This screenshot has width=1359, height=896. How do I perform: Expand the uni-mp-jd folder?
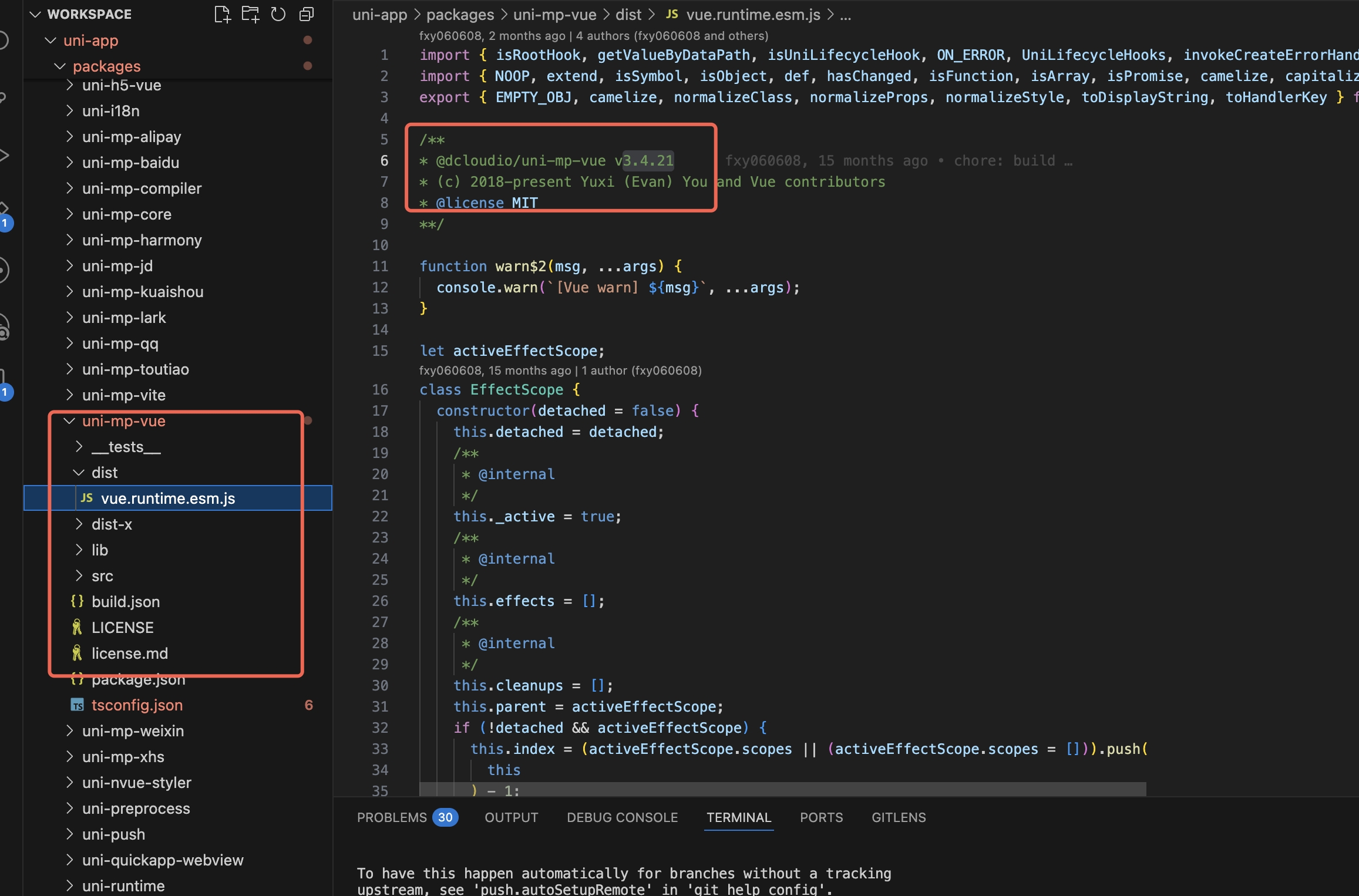point(69,265)
